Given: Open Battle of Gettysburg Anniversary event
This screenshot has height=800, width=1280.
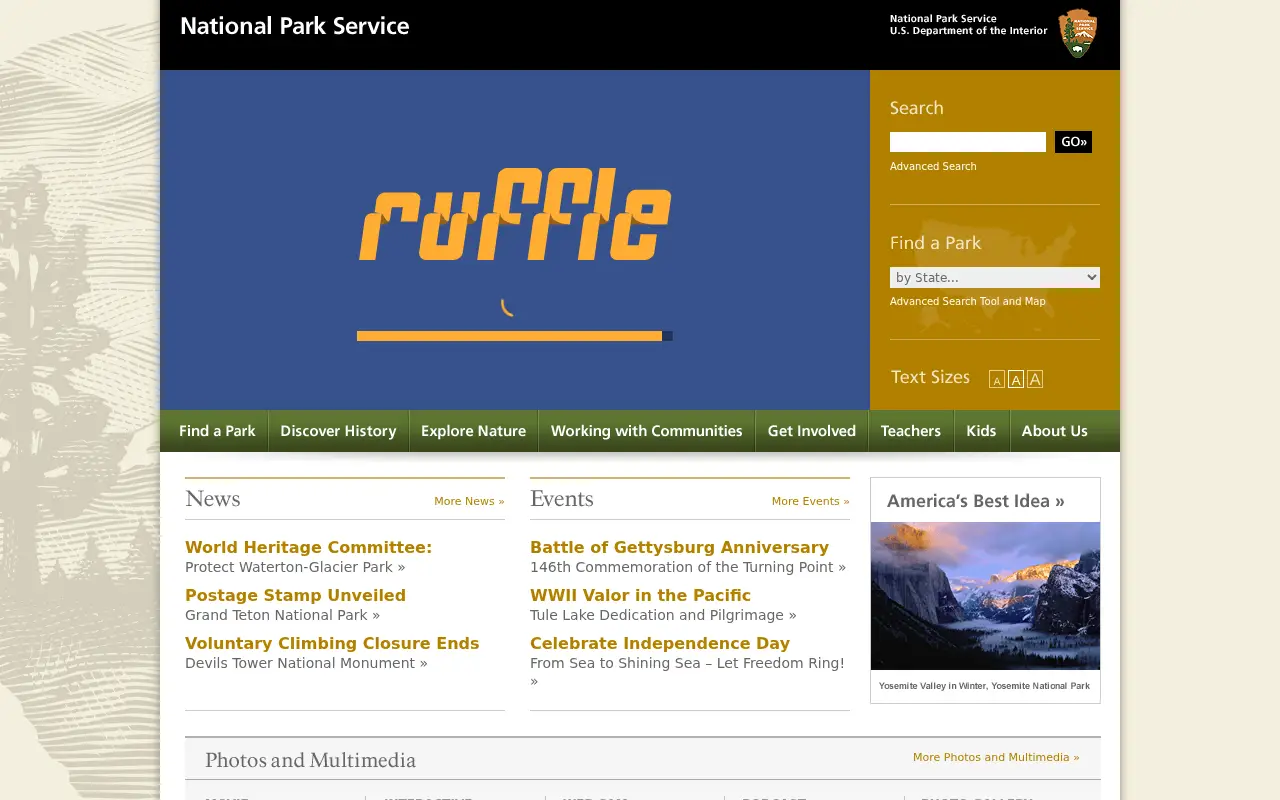Looking at the screenshot, I should 679,547.
